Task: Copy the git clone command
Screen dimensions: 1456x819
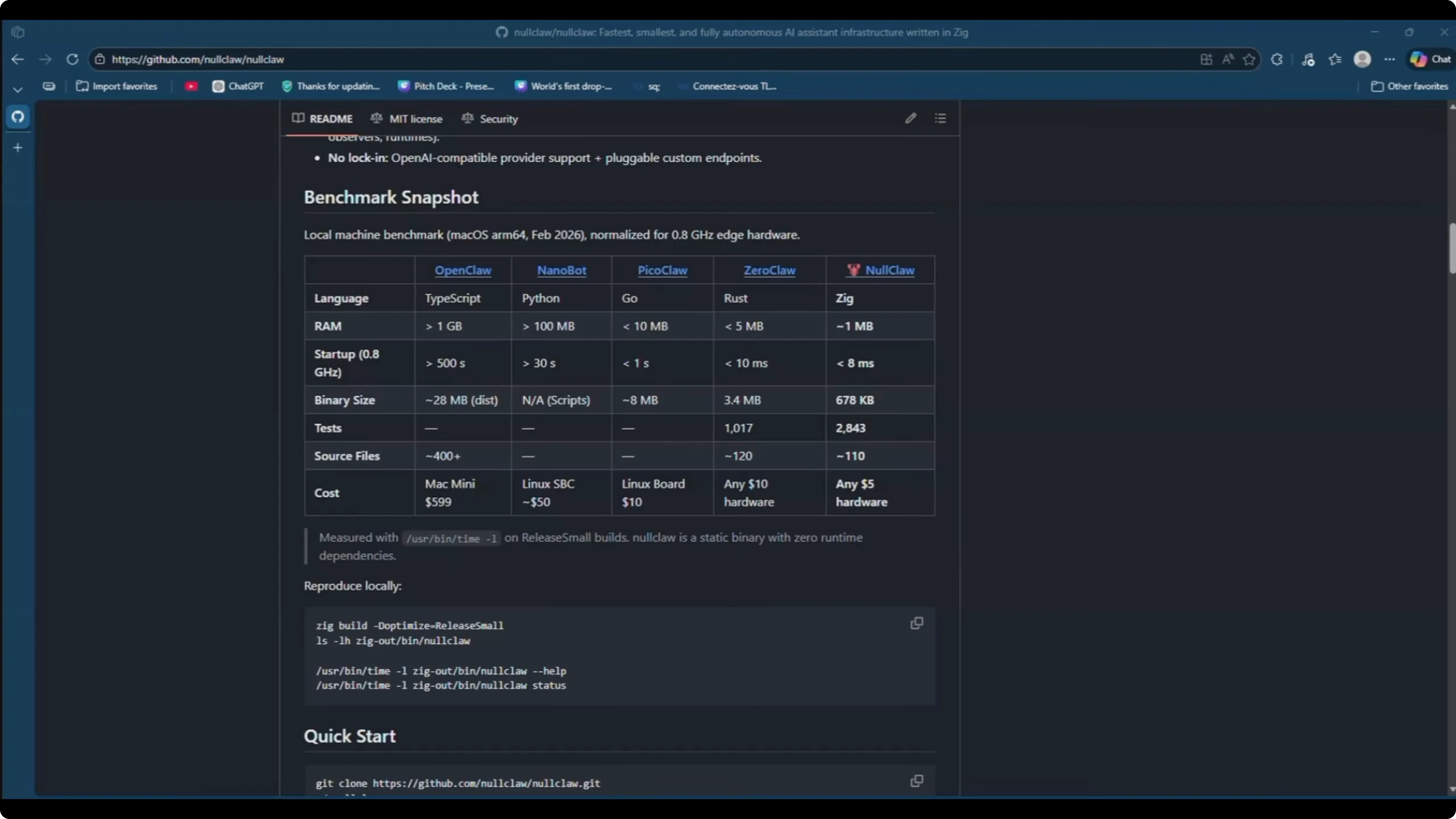Action: [916, 781]
